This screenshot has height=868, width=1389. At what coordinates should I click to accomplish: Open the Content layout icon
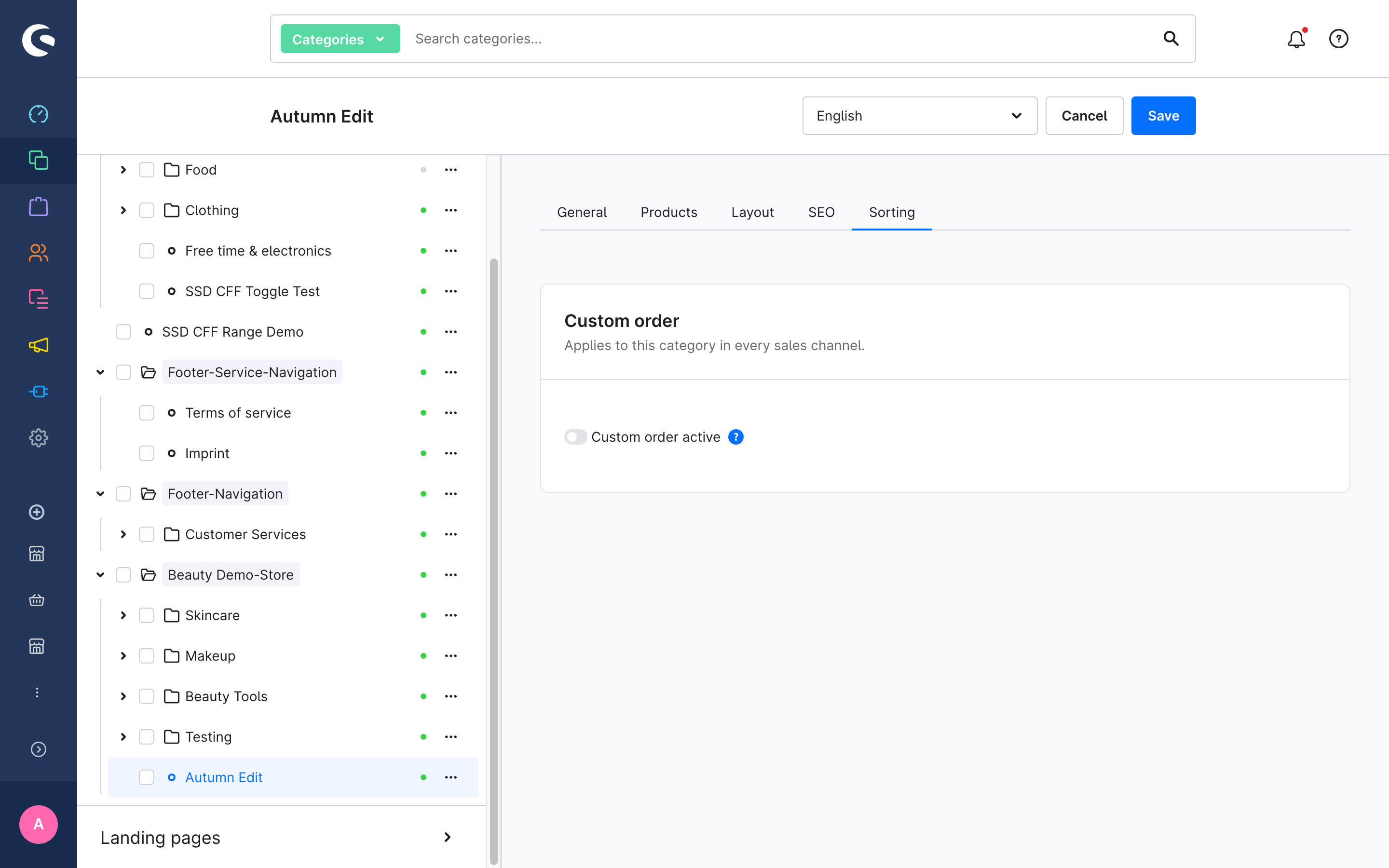click(x=39, y=299)
